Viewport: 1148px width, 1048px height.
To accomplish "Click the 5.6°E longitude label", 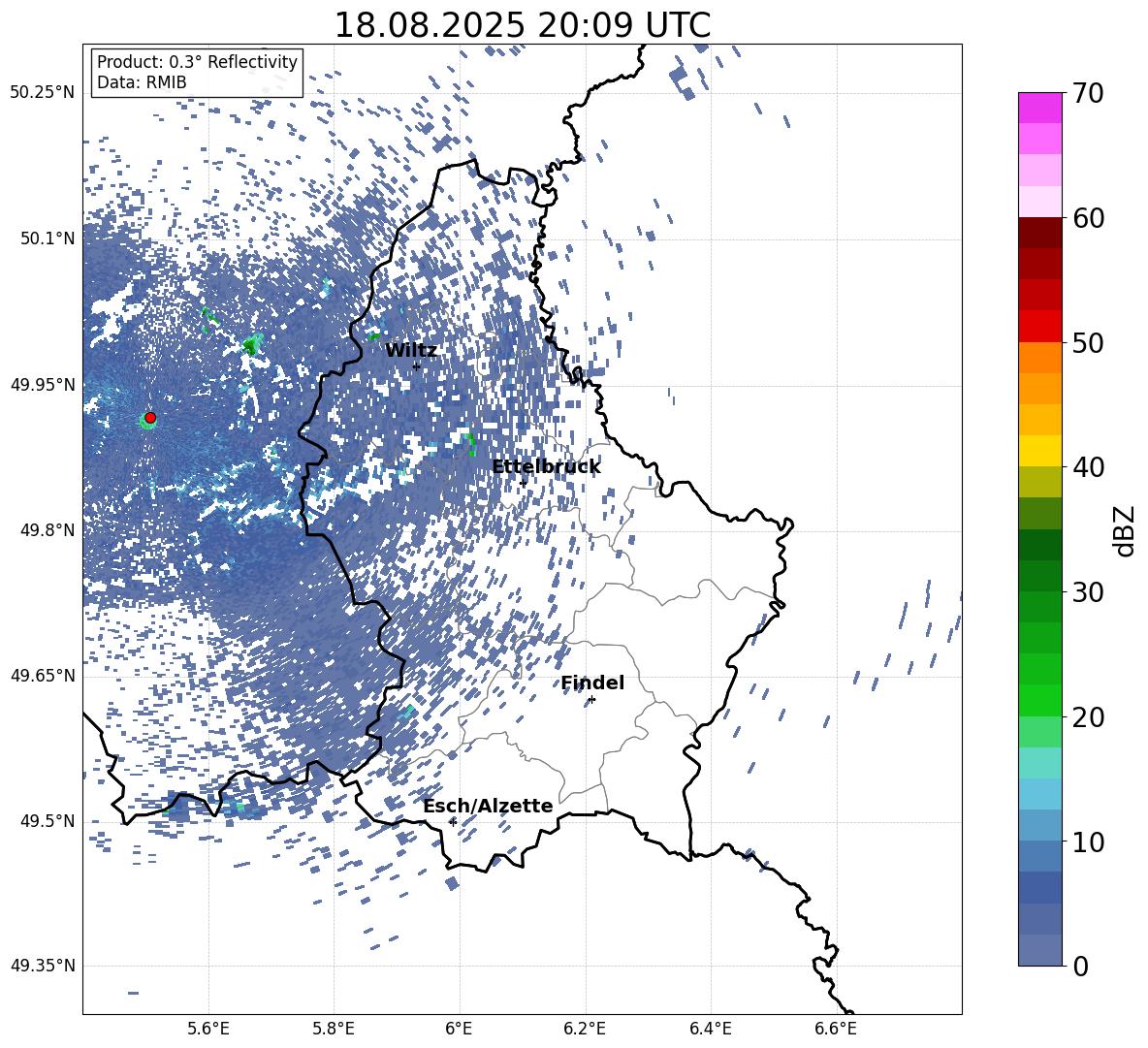I will click(208, 1029).
